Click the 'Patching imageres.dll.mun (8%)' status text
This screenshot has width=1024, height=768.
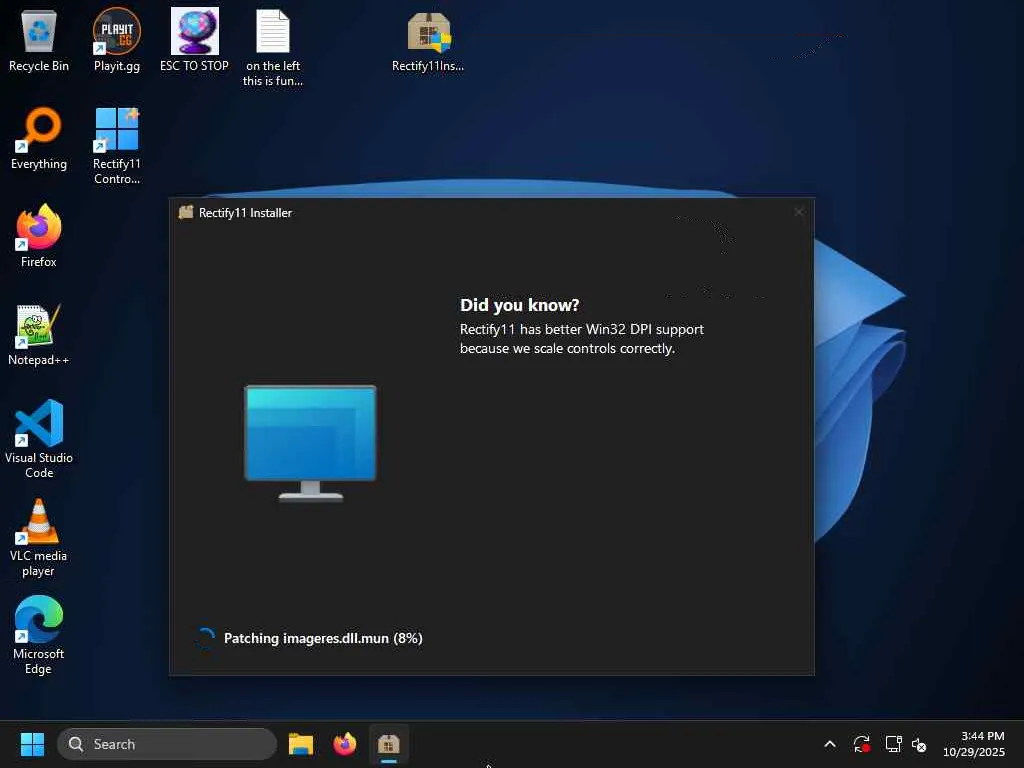click(323, 638)
